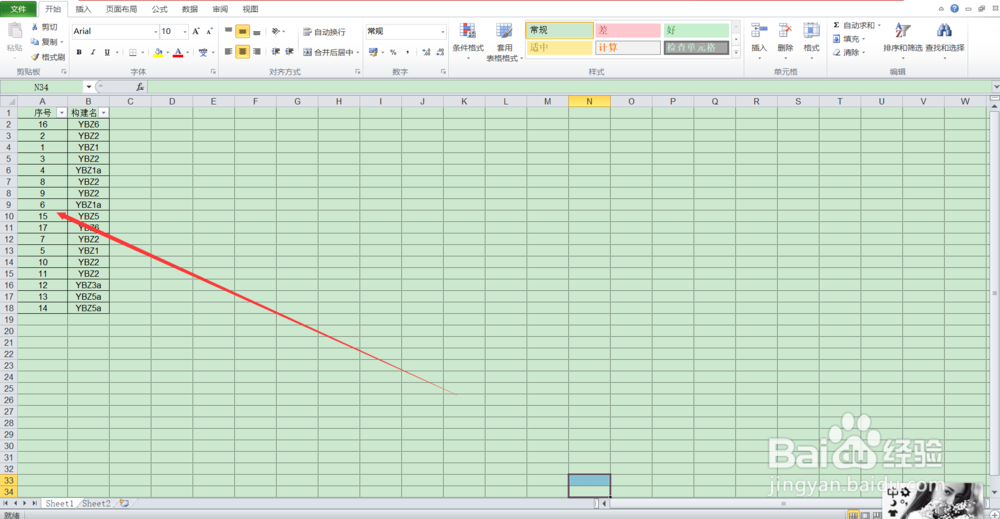Open the 构建名 column filter dropdown

103,113
